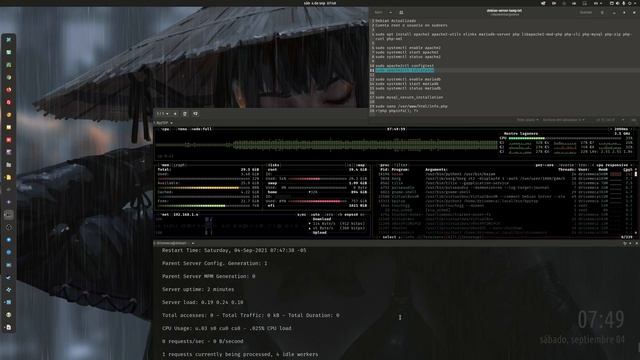Click the 'sudo mysql_secure_installation' line
Image resolution: width=640 pixels, height=360 pixels.
pos(409,97)
